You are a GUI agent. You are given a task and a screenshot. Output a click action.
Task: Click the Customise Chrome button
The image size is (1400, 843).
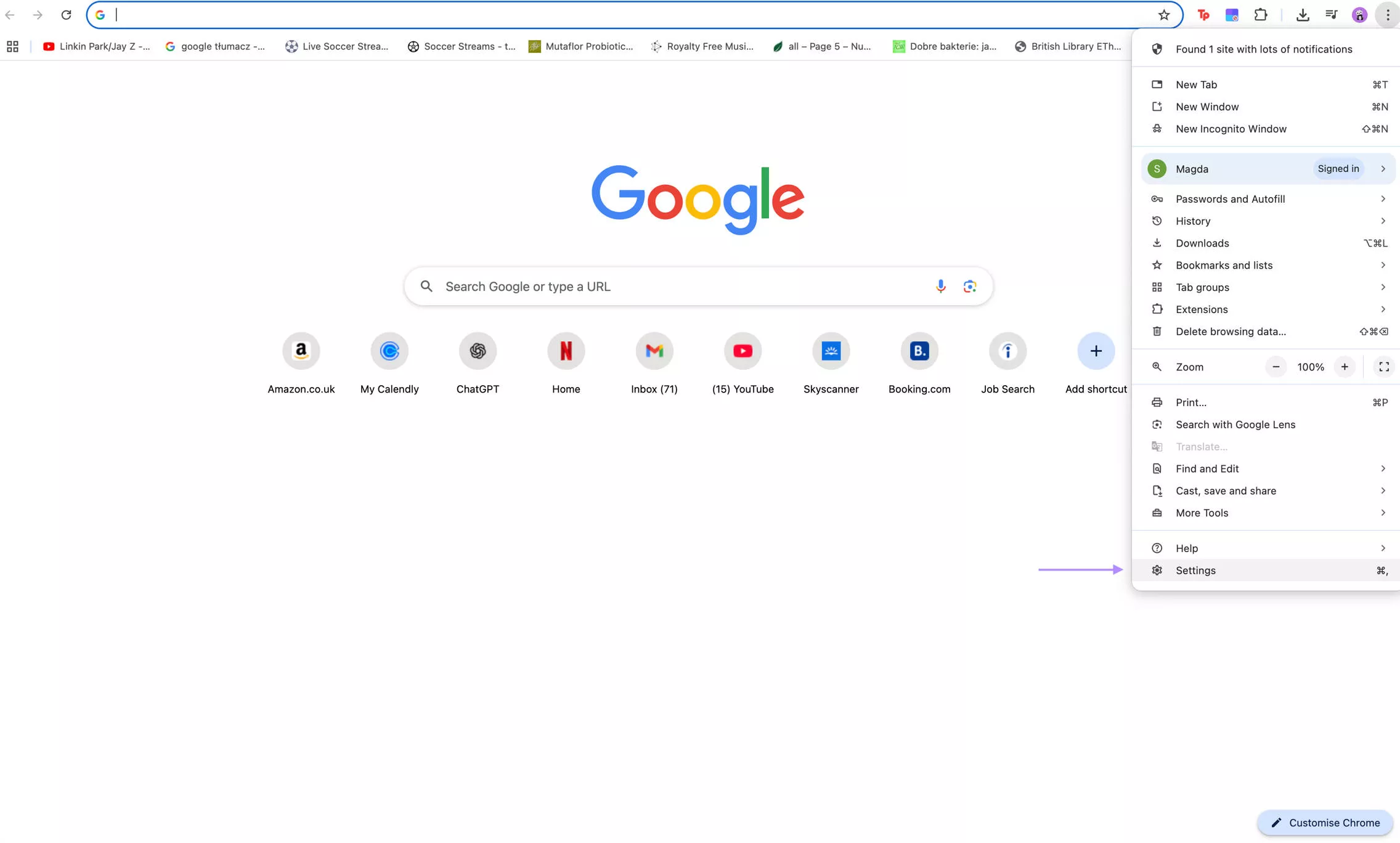(x=1325, y=823)
